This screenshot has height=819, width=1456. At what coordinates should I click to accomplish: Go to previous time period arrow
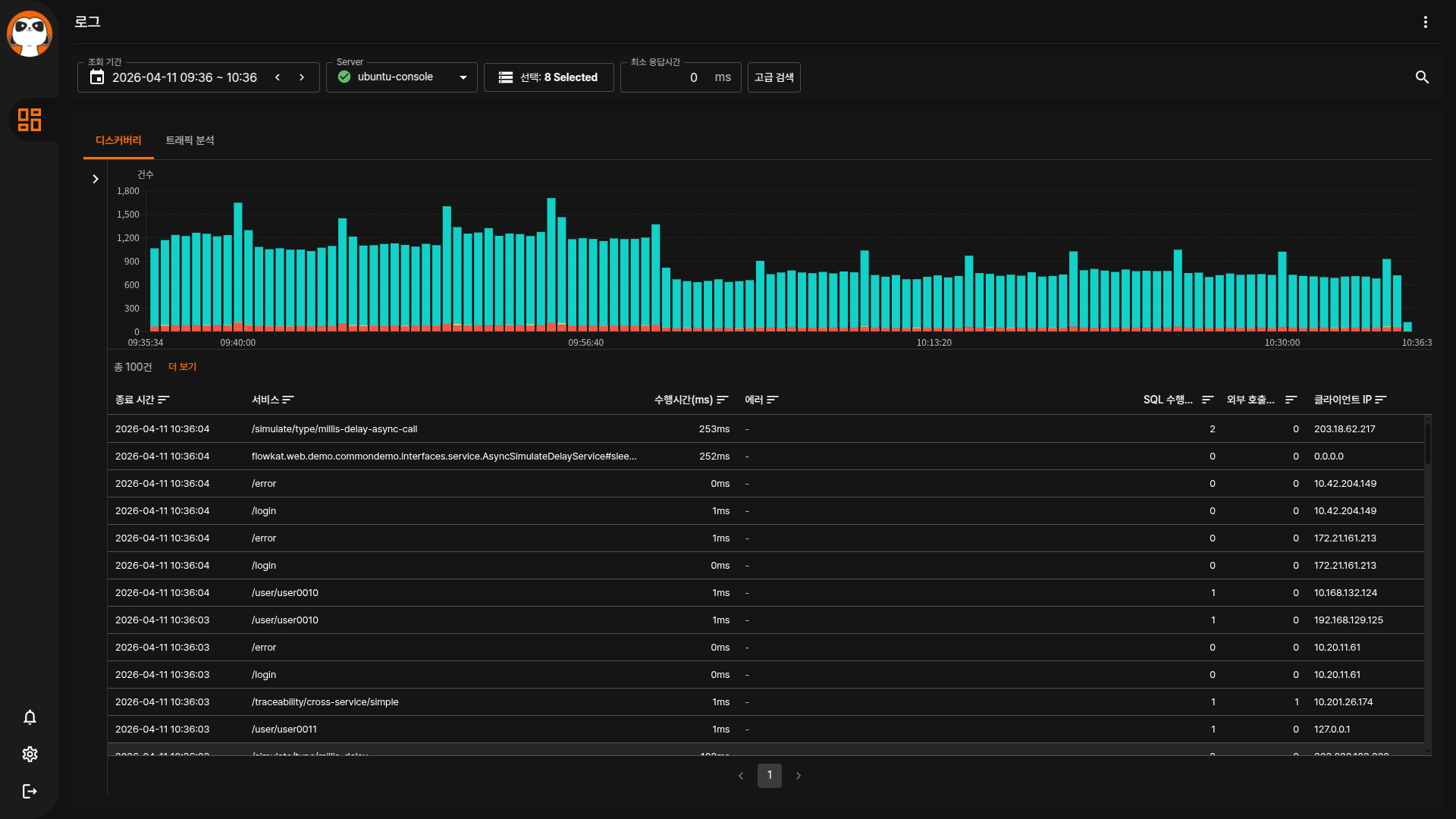pos(278,77)
